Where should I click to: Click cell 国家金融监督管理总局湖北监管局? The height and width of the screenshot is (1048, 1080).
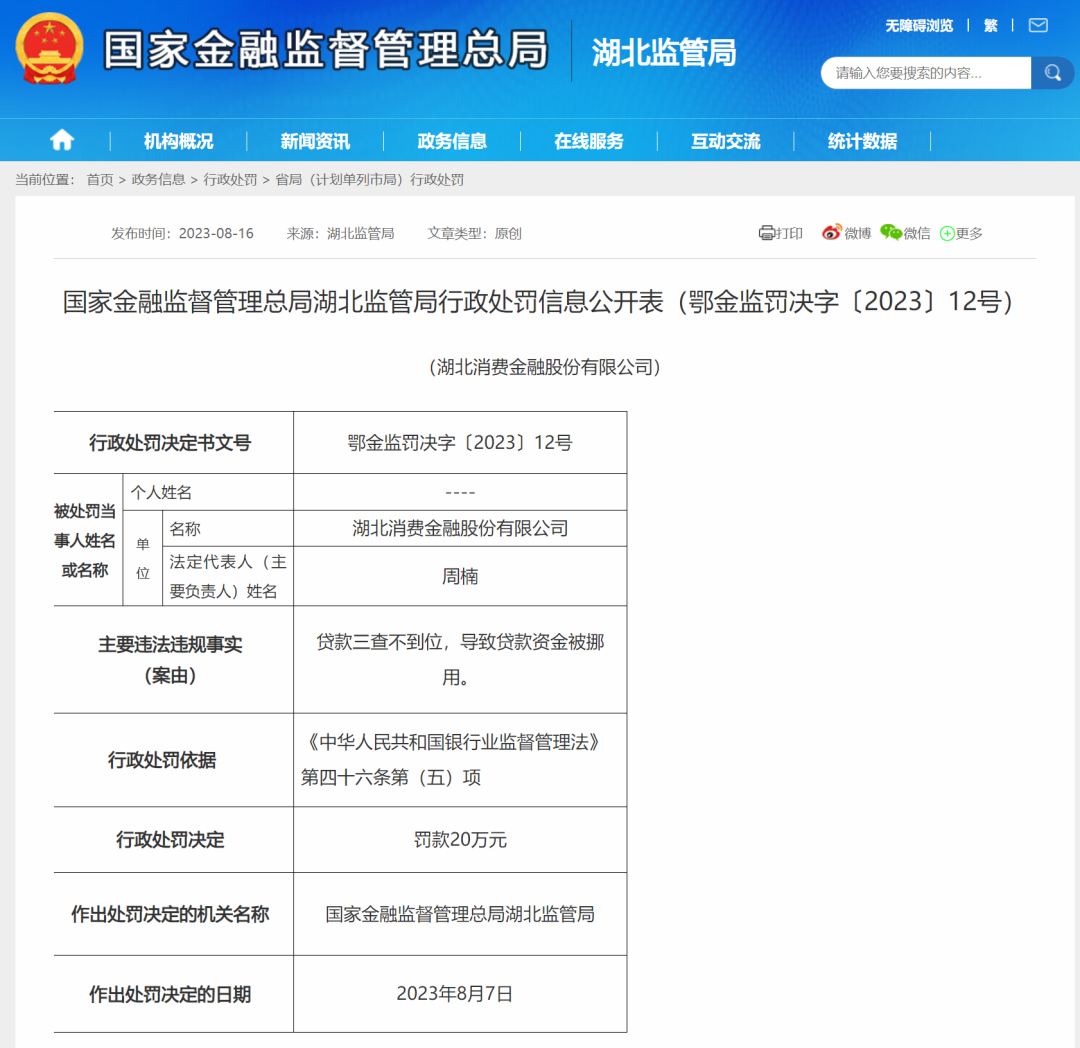[x=460, y=914]
